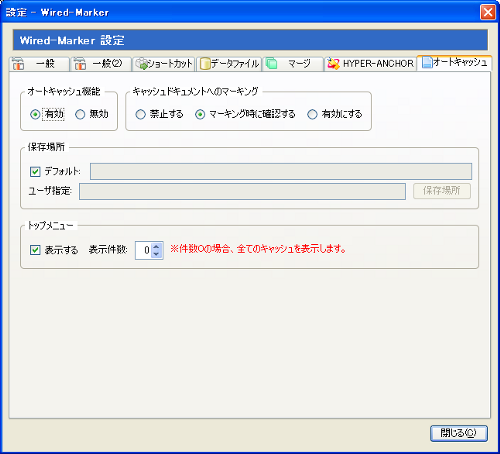Screen dimensions: 500x454
Task: Click the 一般(2) tab icon
Action: (x=80, y=63)
